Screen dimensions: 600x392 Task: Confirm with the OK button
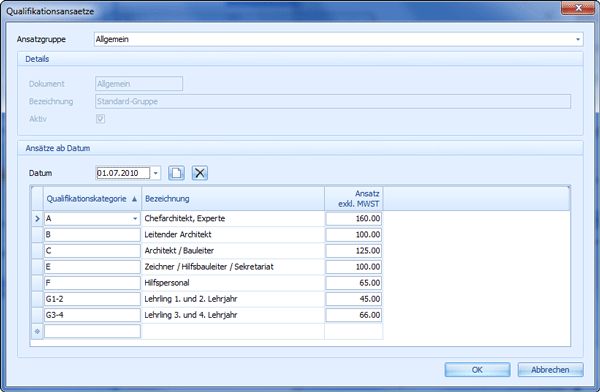pyautogui.click(x=477, y=370)
